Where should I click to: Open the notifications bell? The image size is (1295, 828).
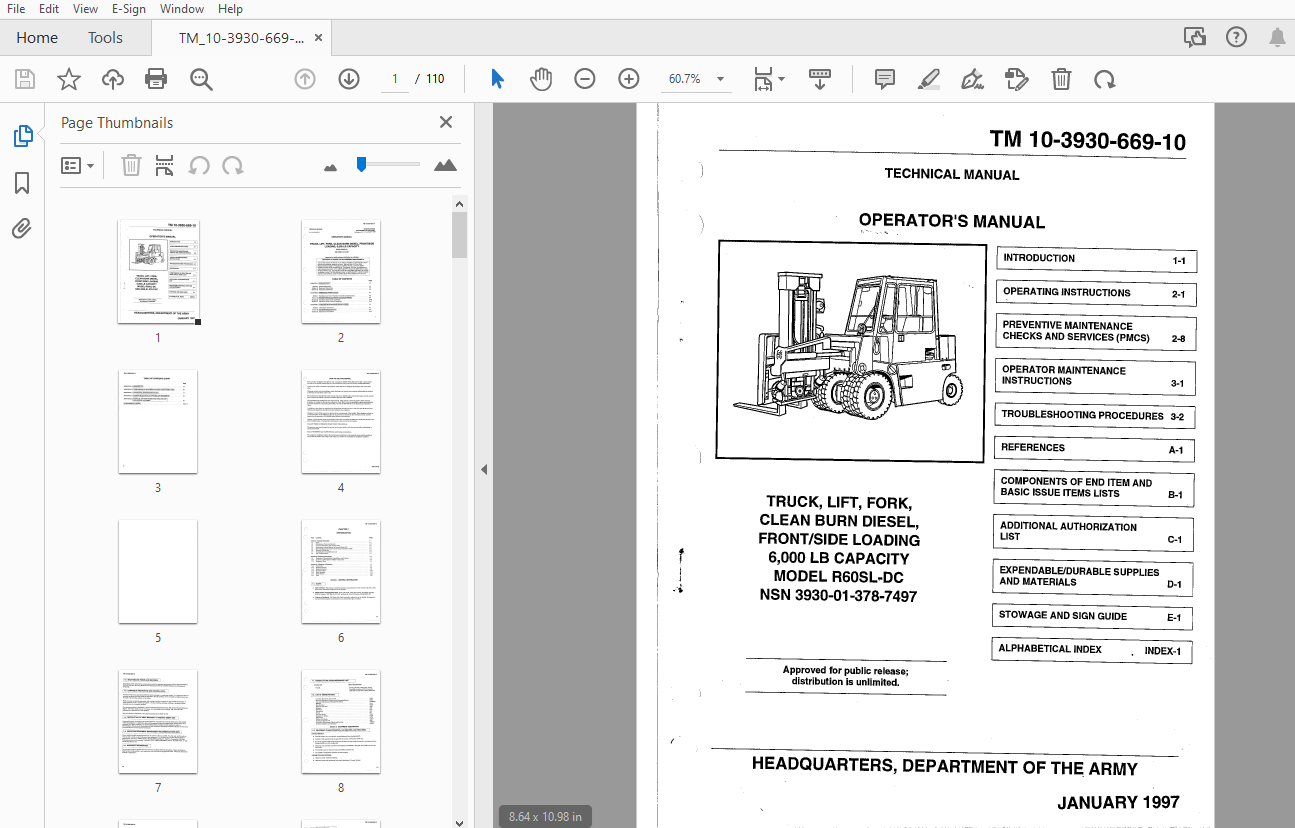coord(1277,38)
